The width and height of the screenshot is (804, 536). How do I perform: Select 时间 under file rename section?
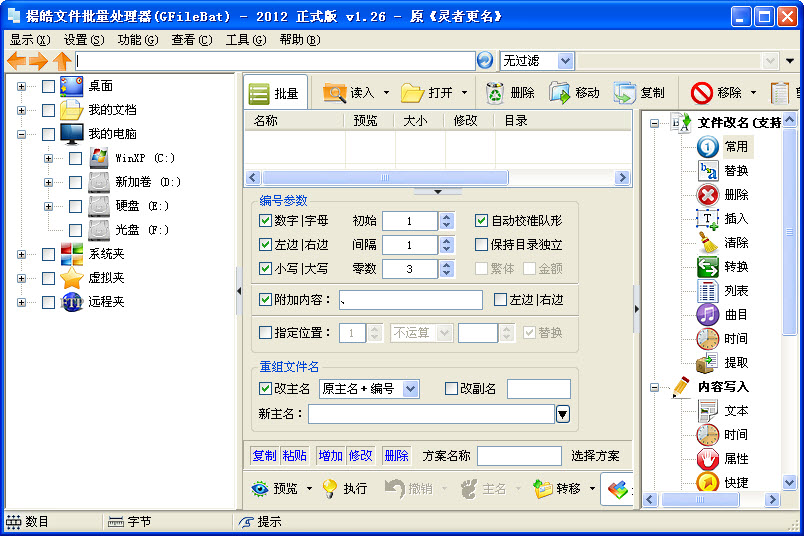click(736, 339)
